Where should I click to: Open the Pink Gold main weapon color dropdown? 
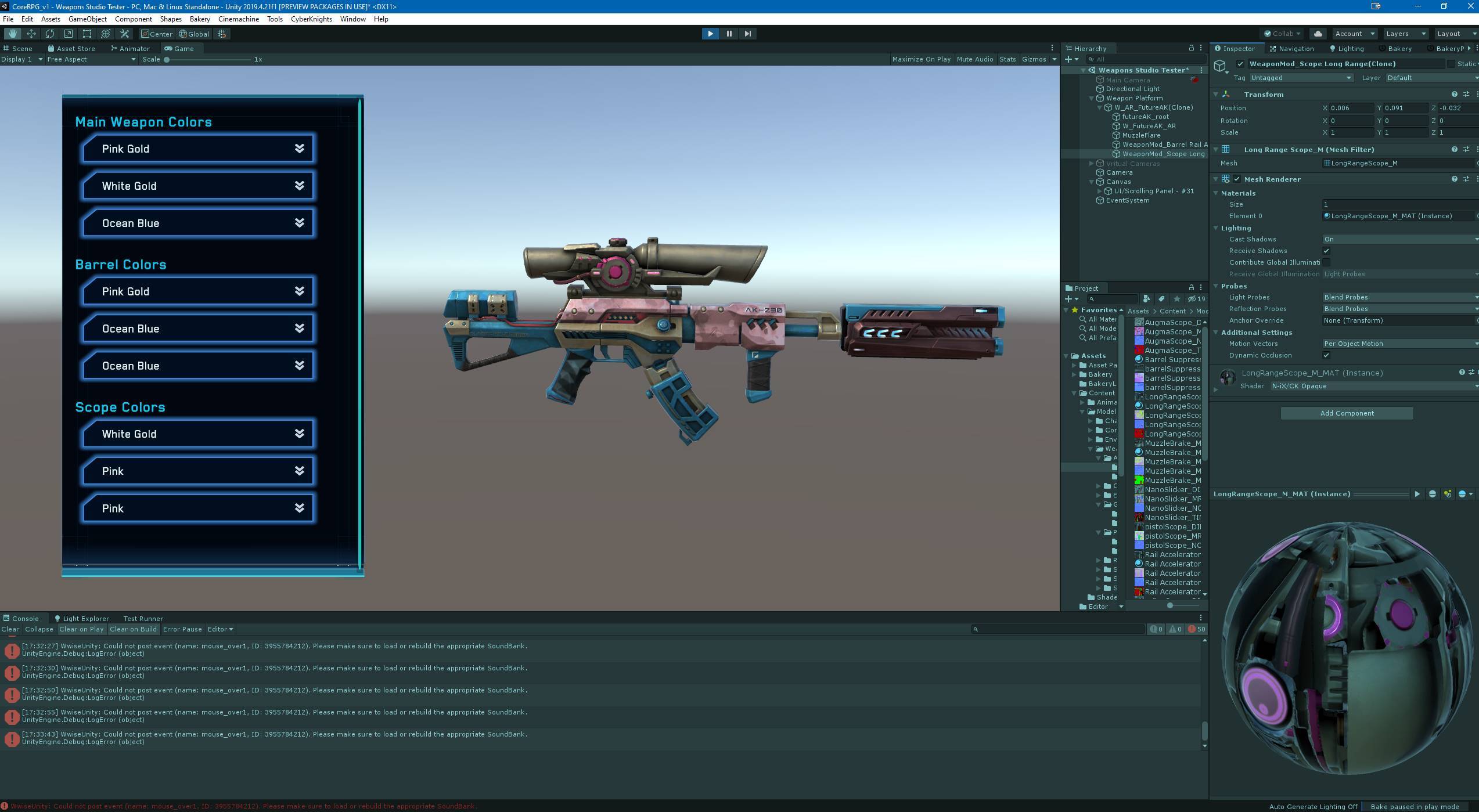(198, 149)
